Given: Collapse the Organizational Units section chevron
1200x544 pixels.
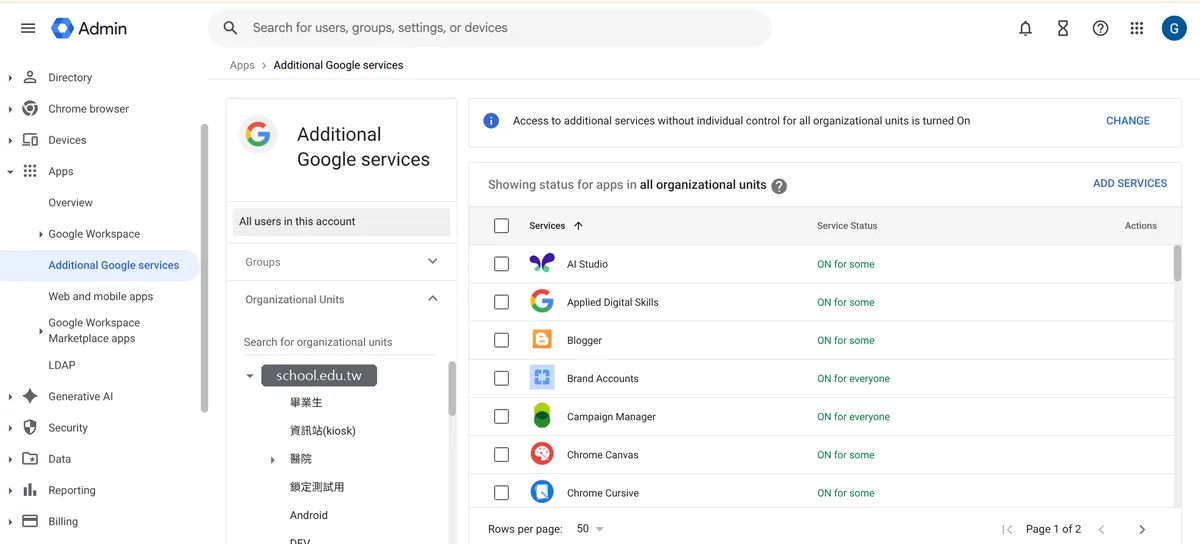Looking at the screenshot, I should 433,299.
